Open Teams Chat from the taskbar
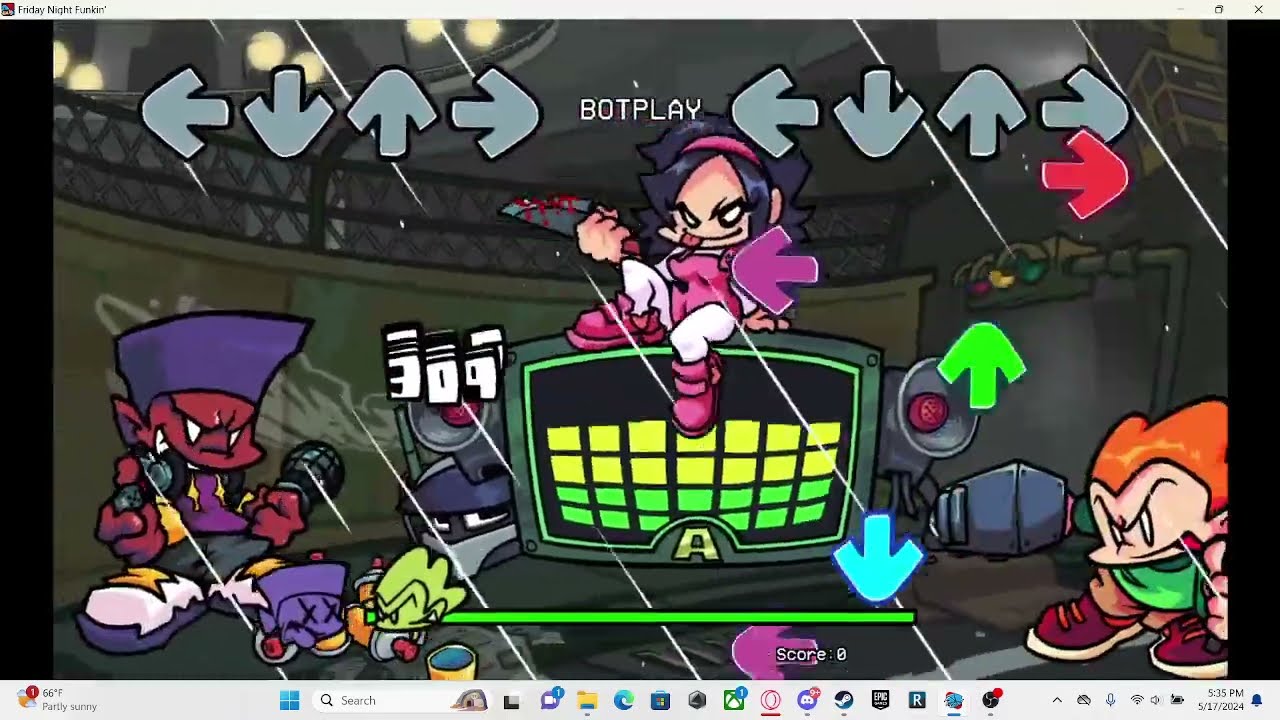This screenshot has width=1280, height=720. (x=550, y=700)
